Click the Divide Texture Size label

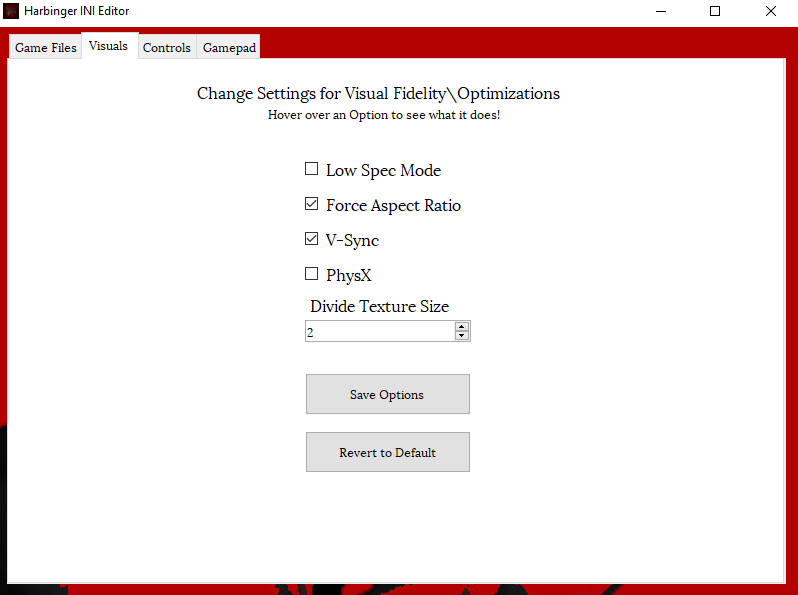coord(380,306)
